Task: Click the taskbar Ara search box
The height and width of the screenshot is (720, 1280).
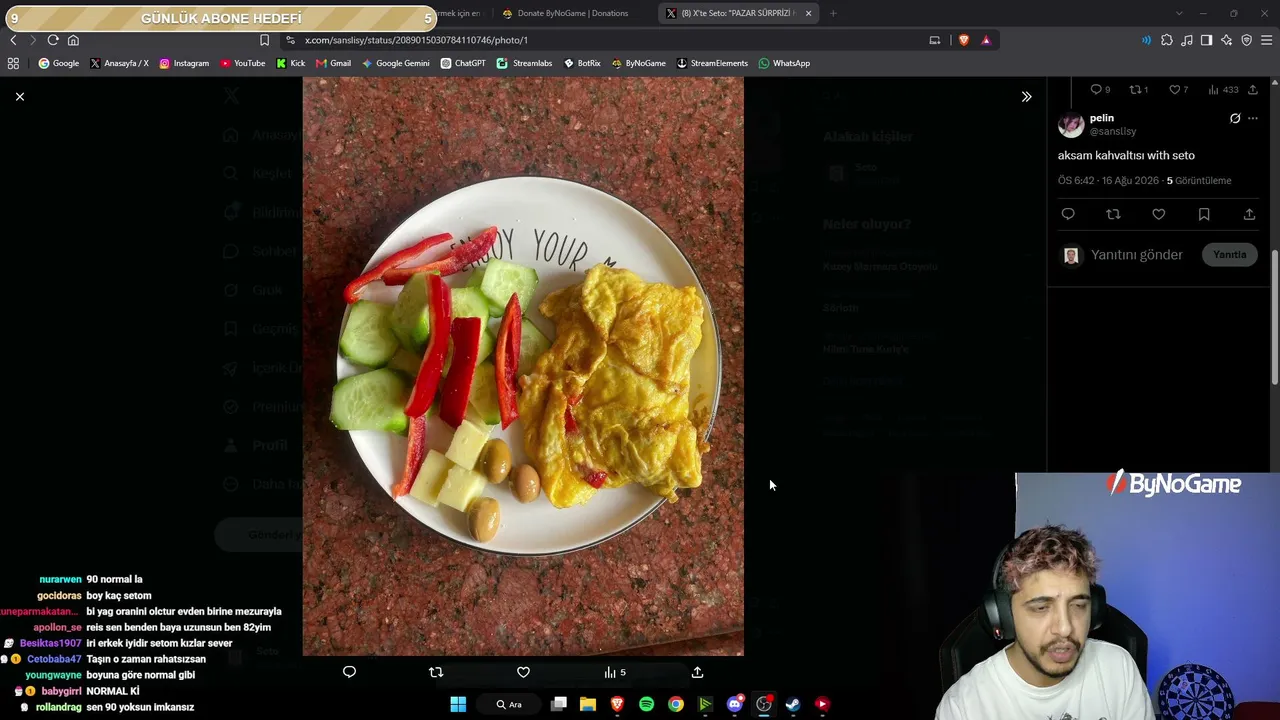Action: click(x=509, y=704)
